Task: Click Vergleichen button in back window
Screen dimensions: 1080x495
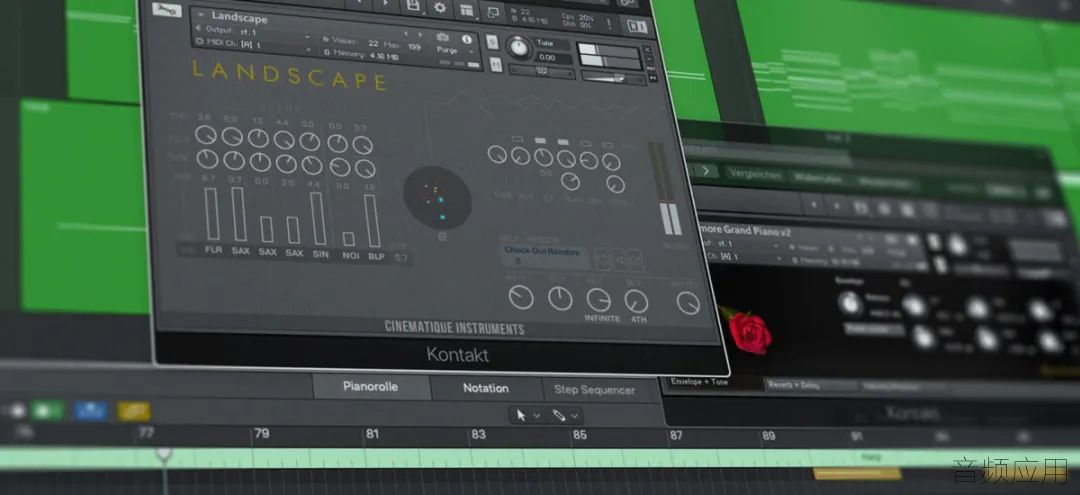Action: pyautogui.click(x=756, y=175)
